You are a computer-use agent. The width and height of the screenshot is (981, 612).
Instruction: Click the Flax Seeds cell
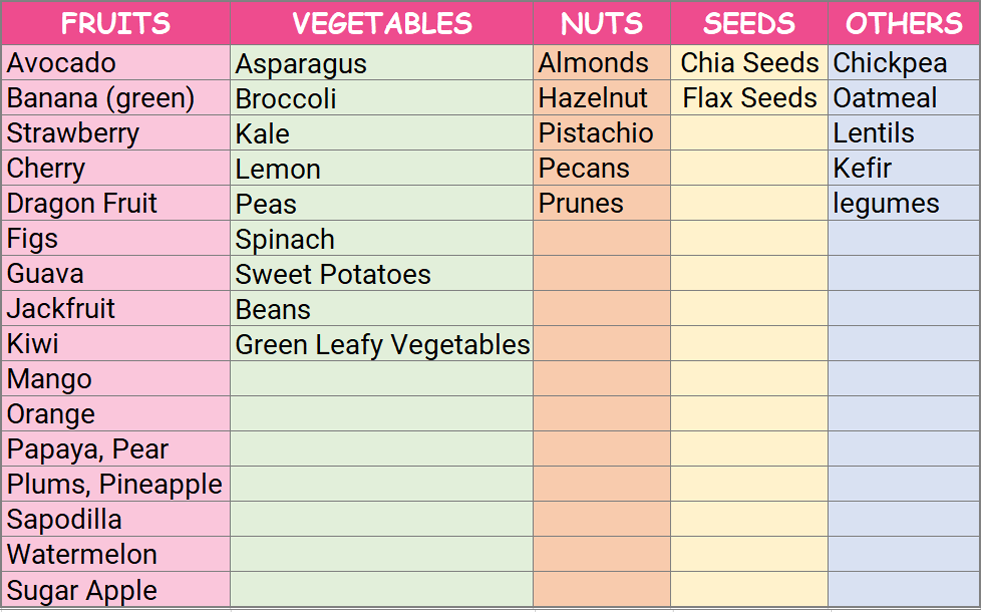coord(749,98)
